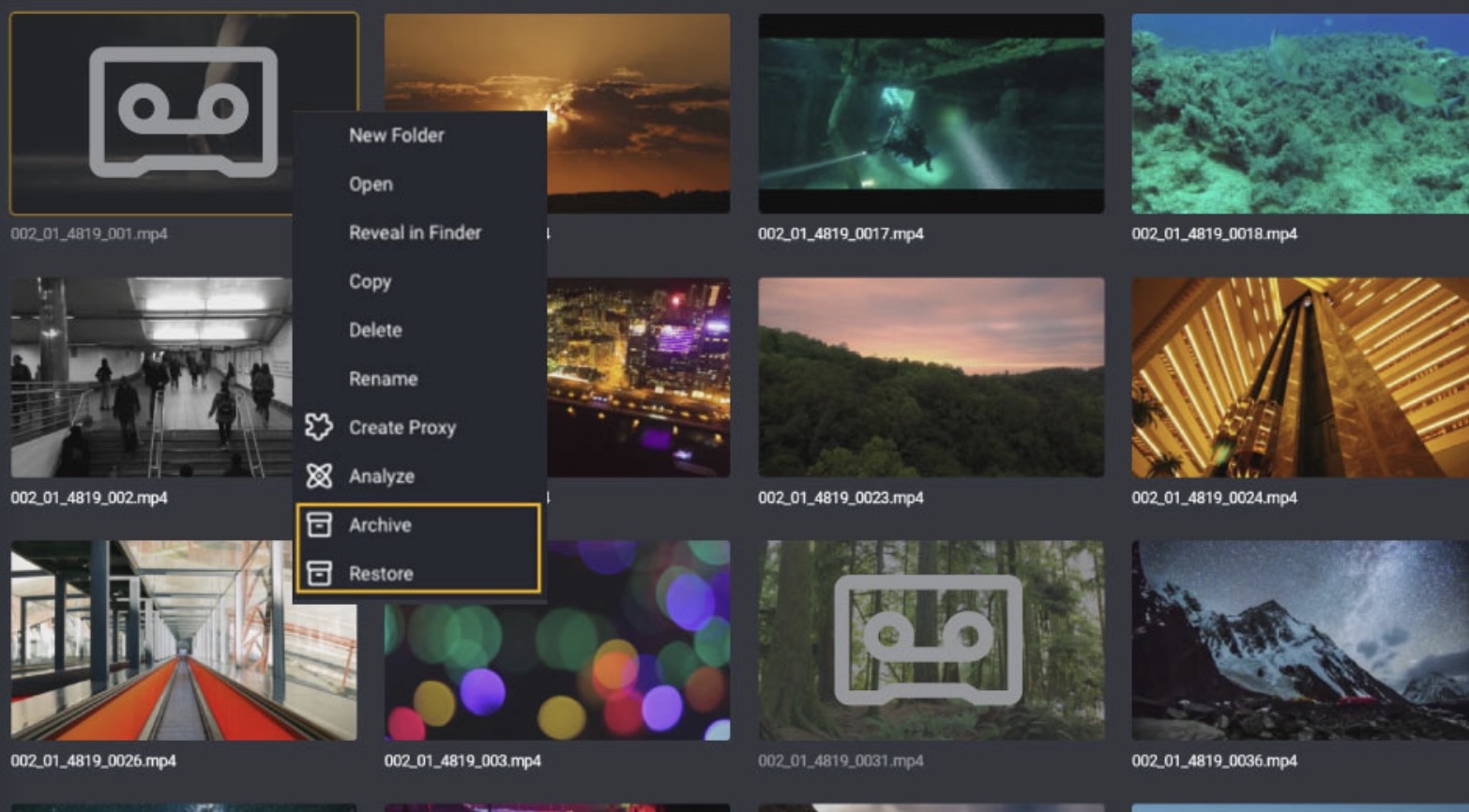The width and height of the screenshot is (1469, 812).
Task: Click the Archive box icon
Action: coord(319,525)
